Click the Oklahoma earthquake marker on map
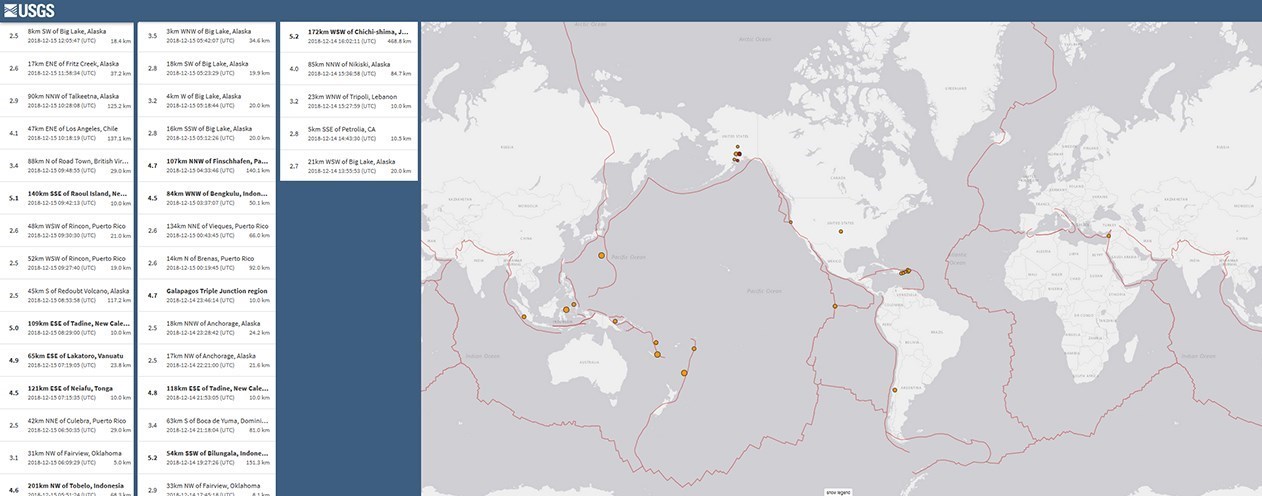The width and height of the screenshot is (1262, 496). [841, 231]
